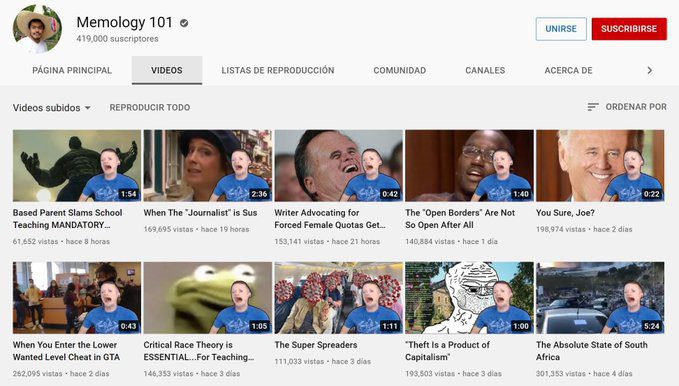The image size is (679, 386).
Task: Click the verified checkmark badge
Action: (184, 23)
